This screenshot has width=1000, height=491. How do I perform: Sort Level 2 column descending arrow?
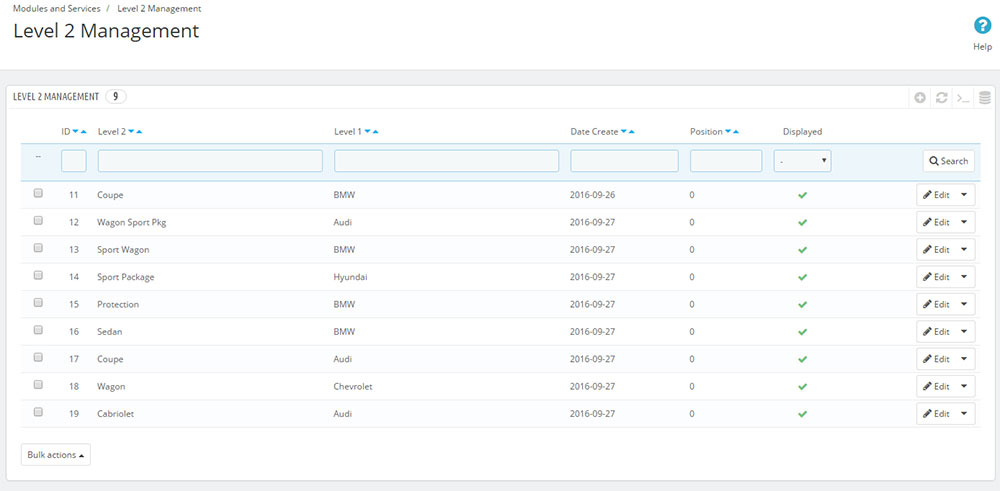coord(131,131)
